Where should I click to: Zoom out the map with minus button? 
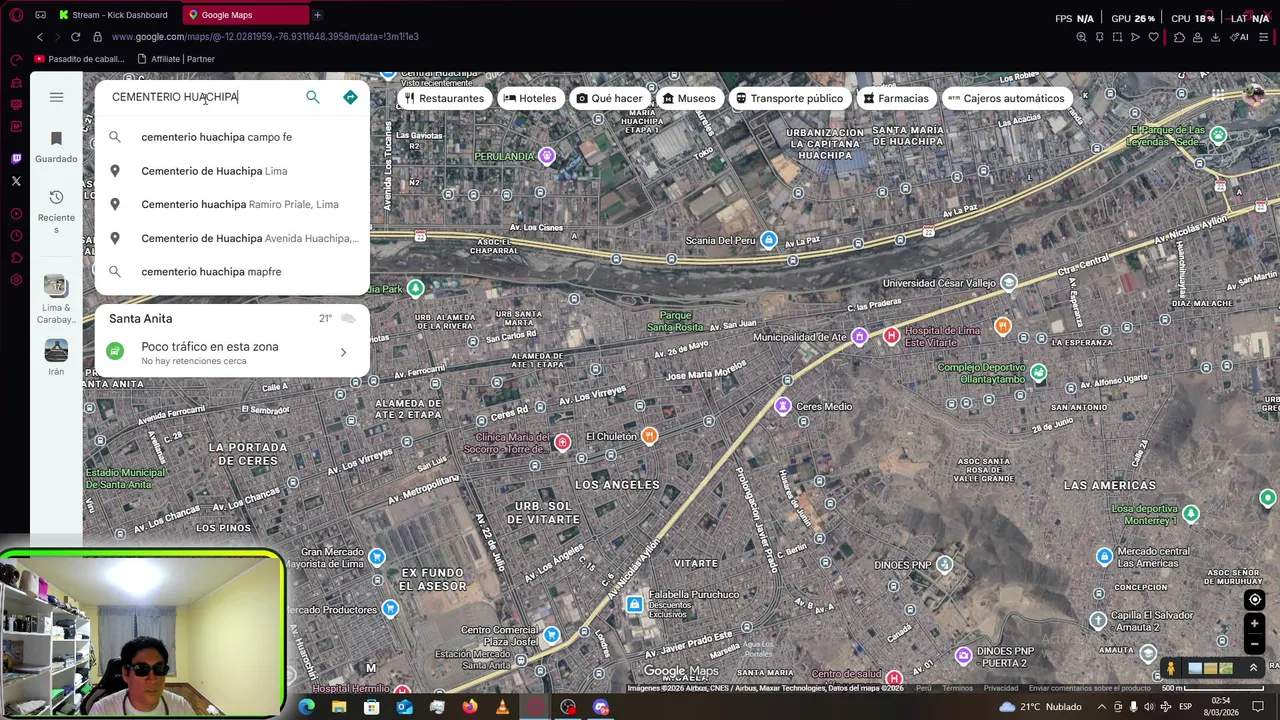click(1255, 644)
